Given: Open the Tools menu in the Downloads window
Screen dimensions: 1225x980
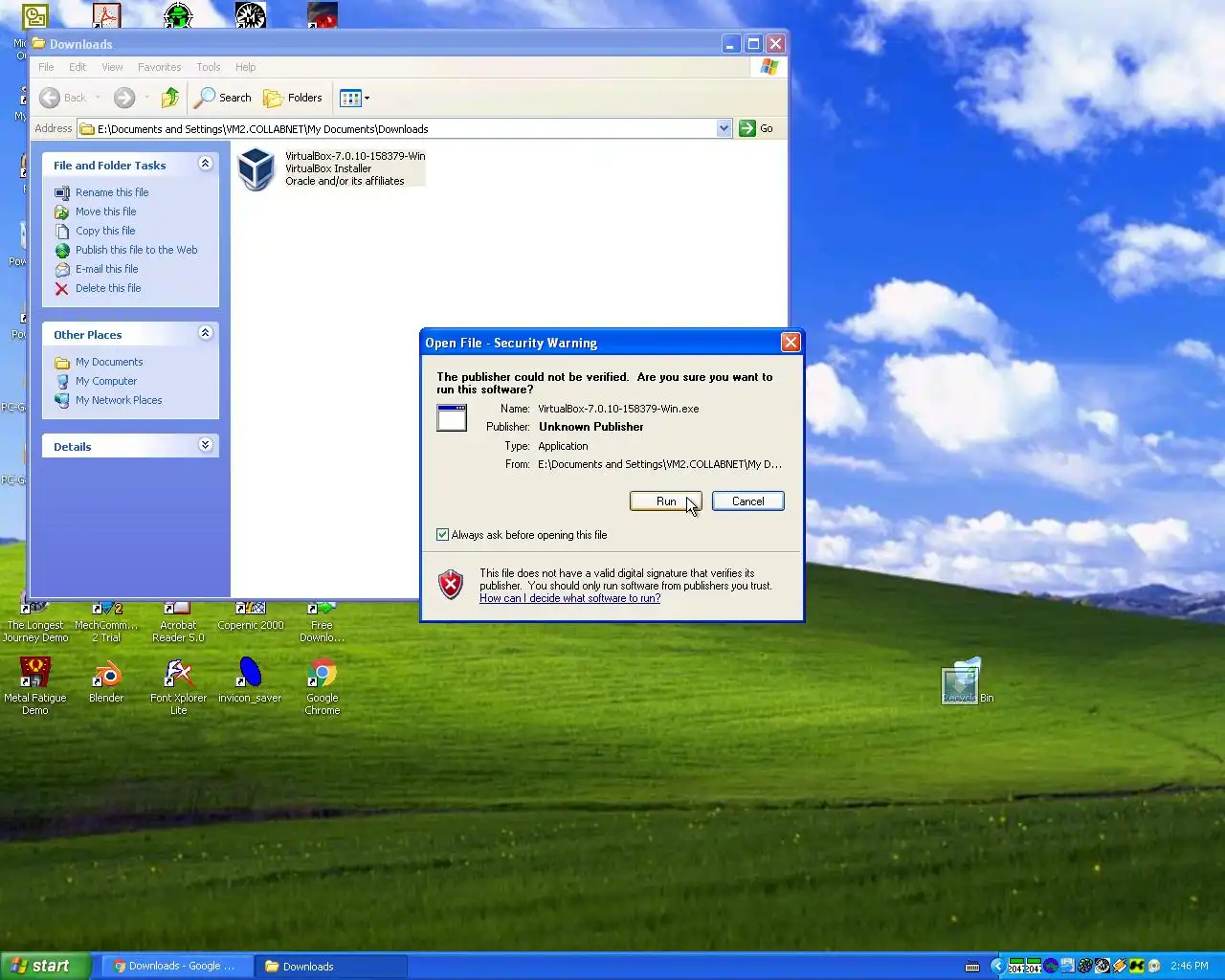Looking at the screenshot, I should click(x=209, y=67).
